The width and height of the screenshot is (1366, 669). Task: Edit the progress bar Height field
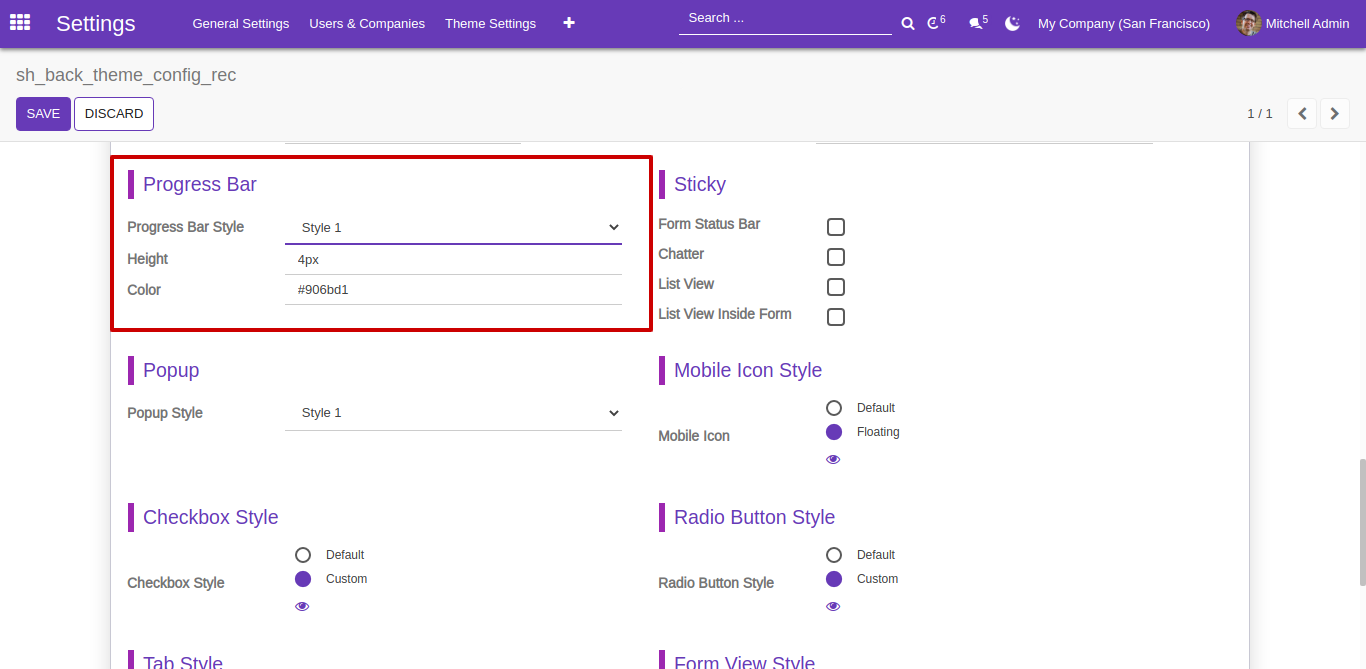click(x=453, y=260)
